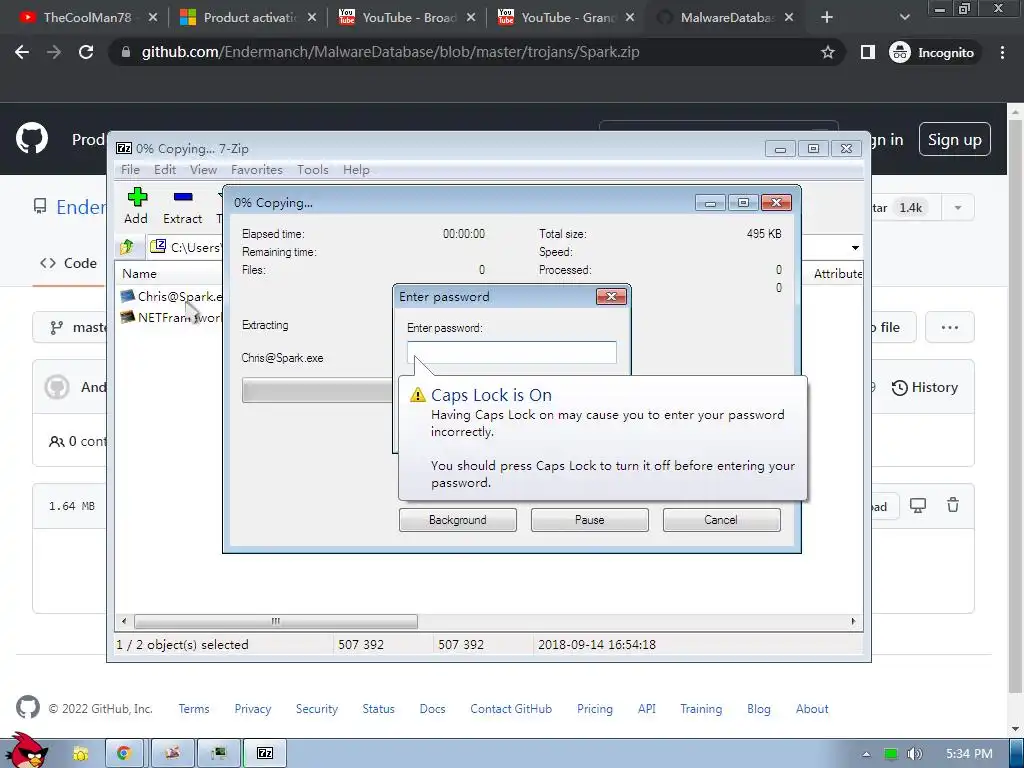
Task: Click the 7-Zip horizontal scrollbar thumb
Action: coord(276,621)
